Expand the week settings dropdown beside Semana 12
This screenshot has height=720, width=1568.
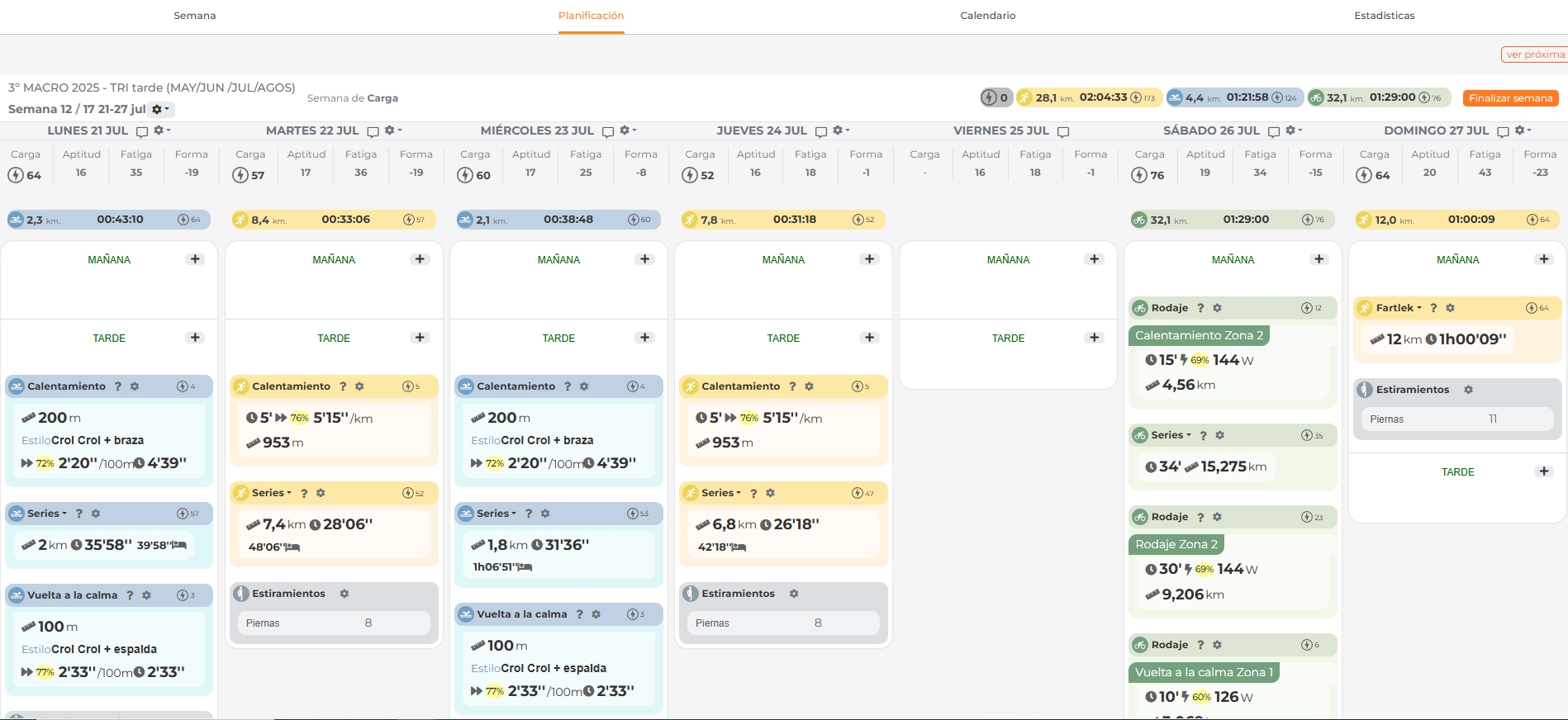(160, 109)
